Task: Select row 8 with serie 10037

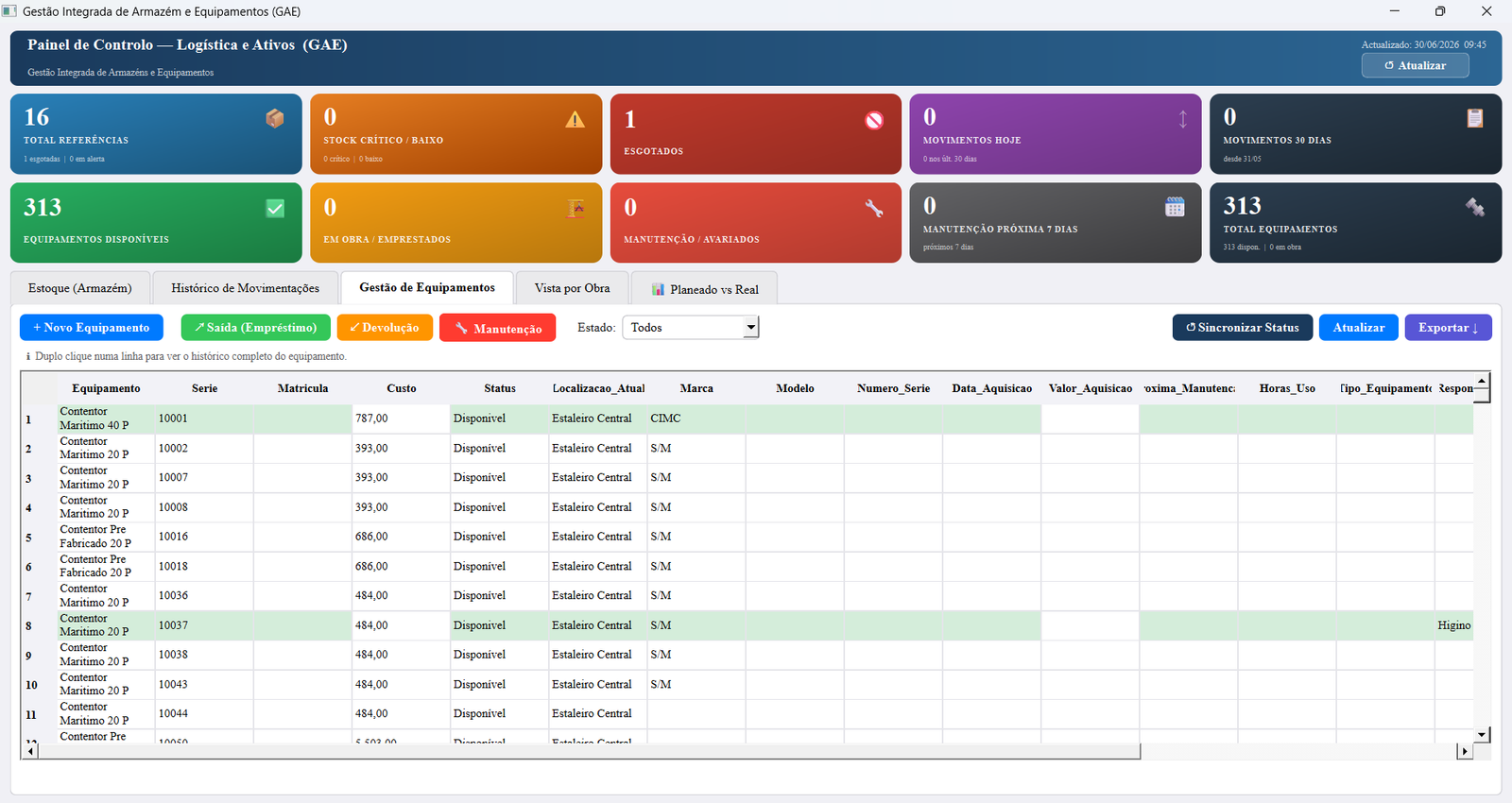Action: tap(747, 625)
